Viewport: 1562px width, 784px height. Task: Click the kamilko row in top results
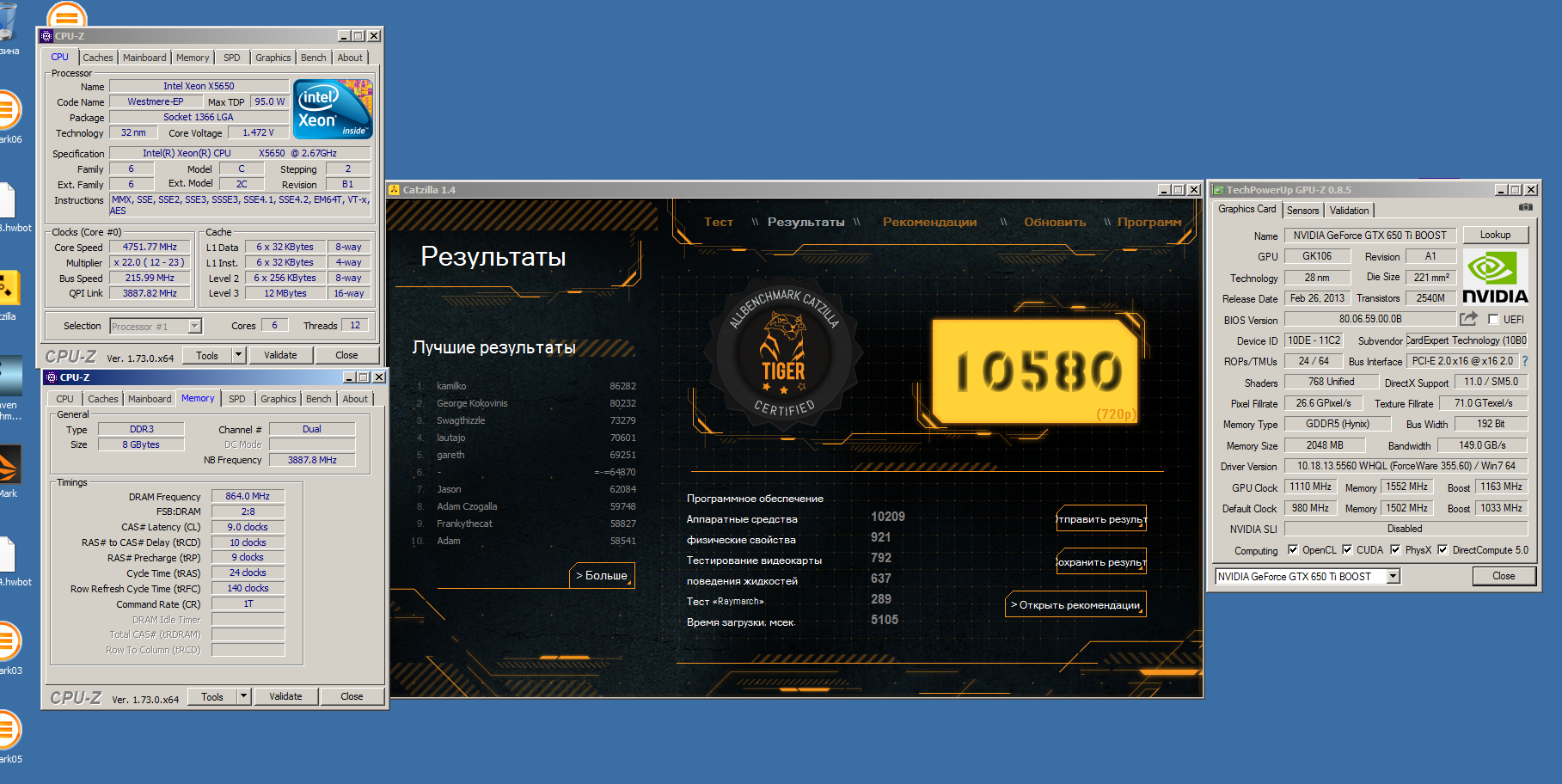[x=525, y=386]
